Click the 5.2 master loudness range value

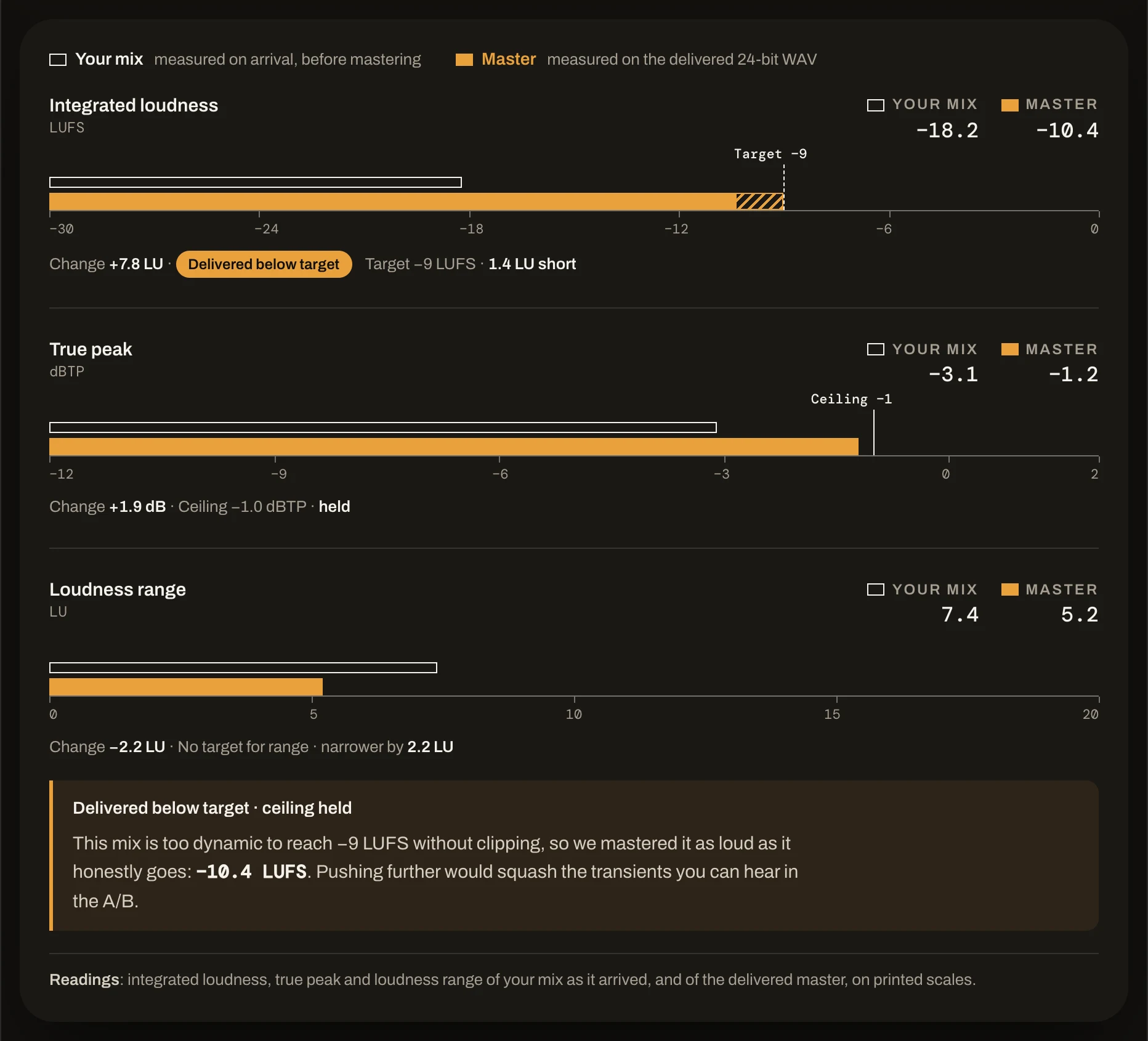(1080, 615)
